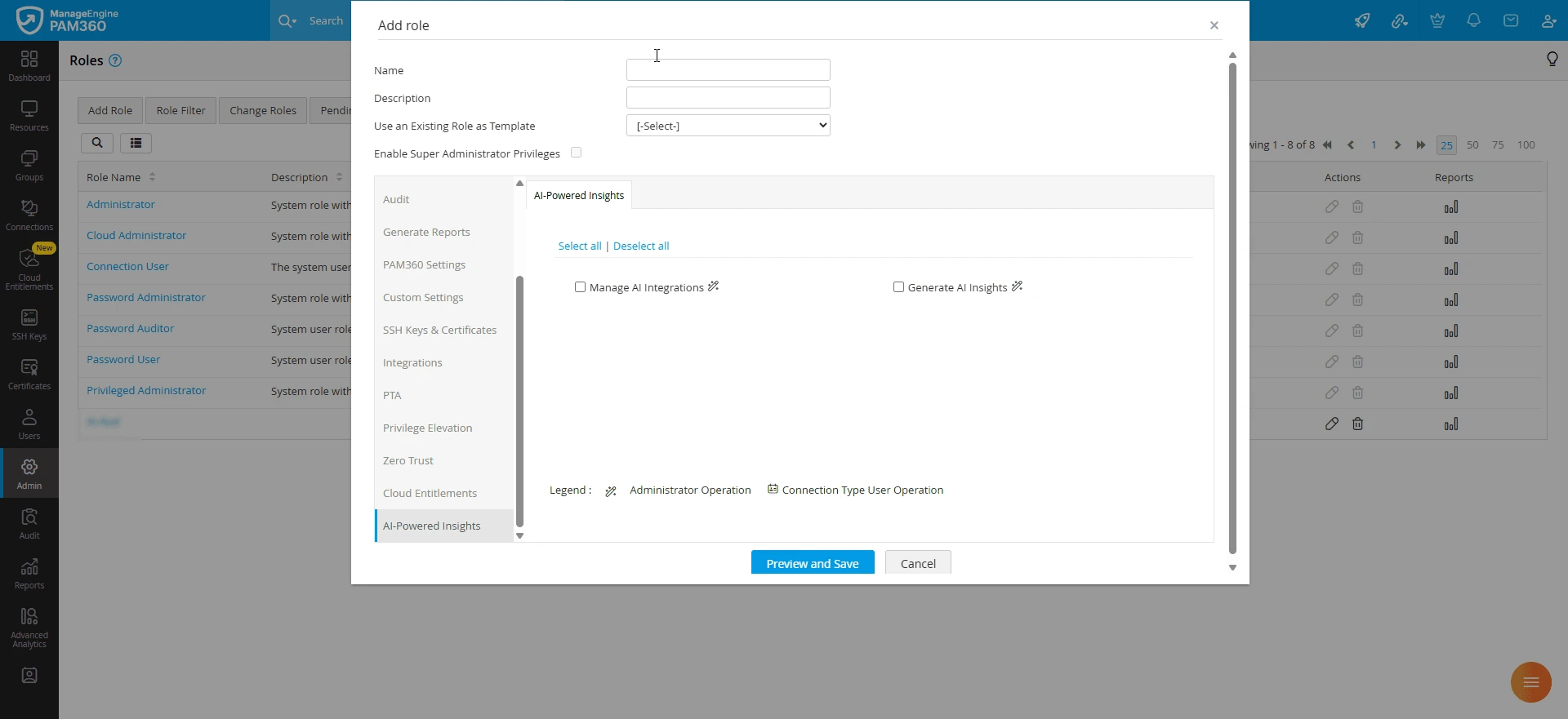Viewport: 1568px width, 719px height.
Task: Click Preview and Save button
Action: (x=813, y=563)
